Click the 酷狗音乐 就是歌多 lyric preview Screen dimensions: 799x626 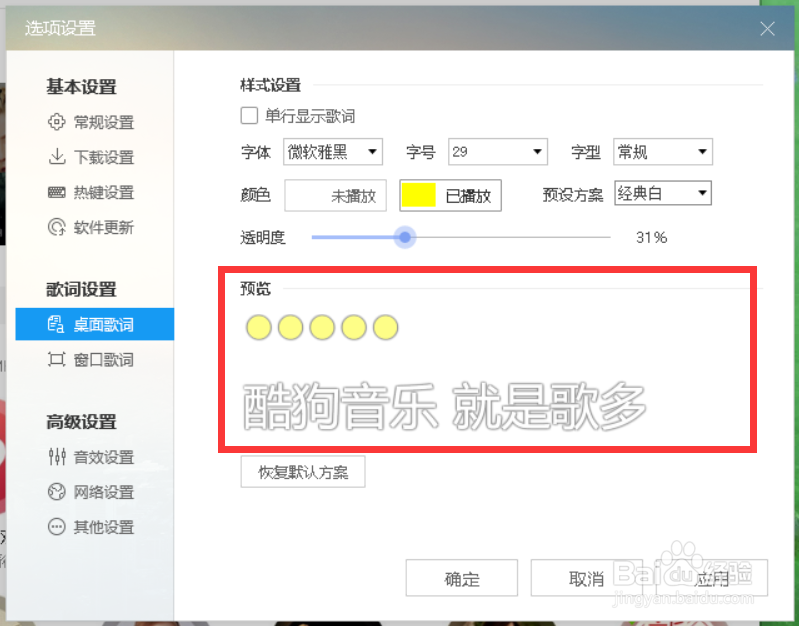(443, 406)
